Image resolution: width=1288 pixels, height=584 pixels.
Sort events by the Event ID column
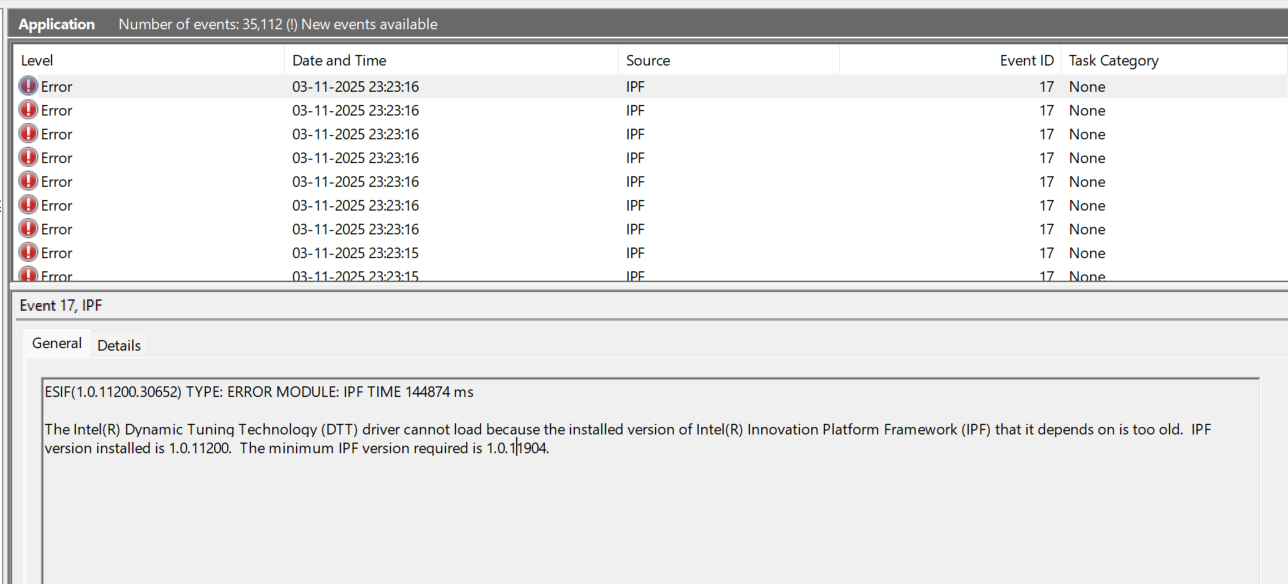coord(950,60)
